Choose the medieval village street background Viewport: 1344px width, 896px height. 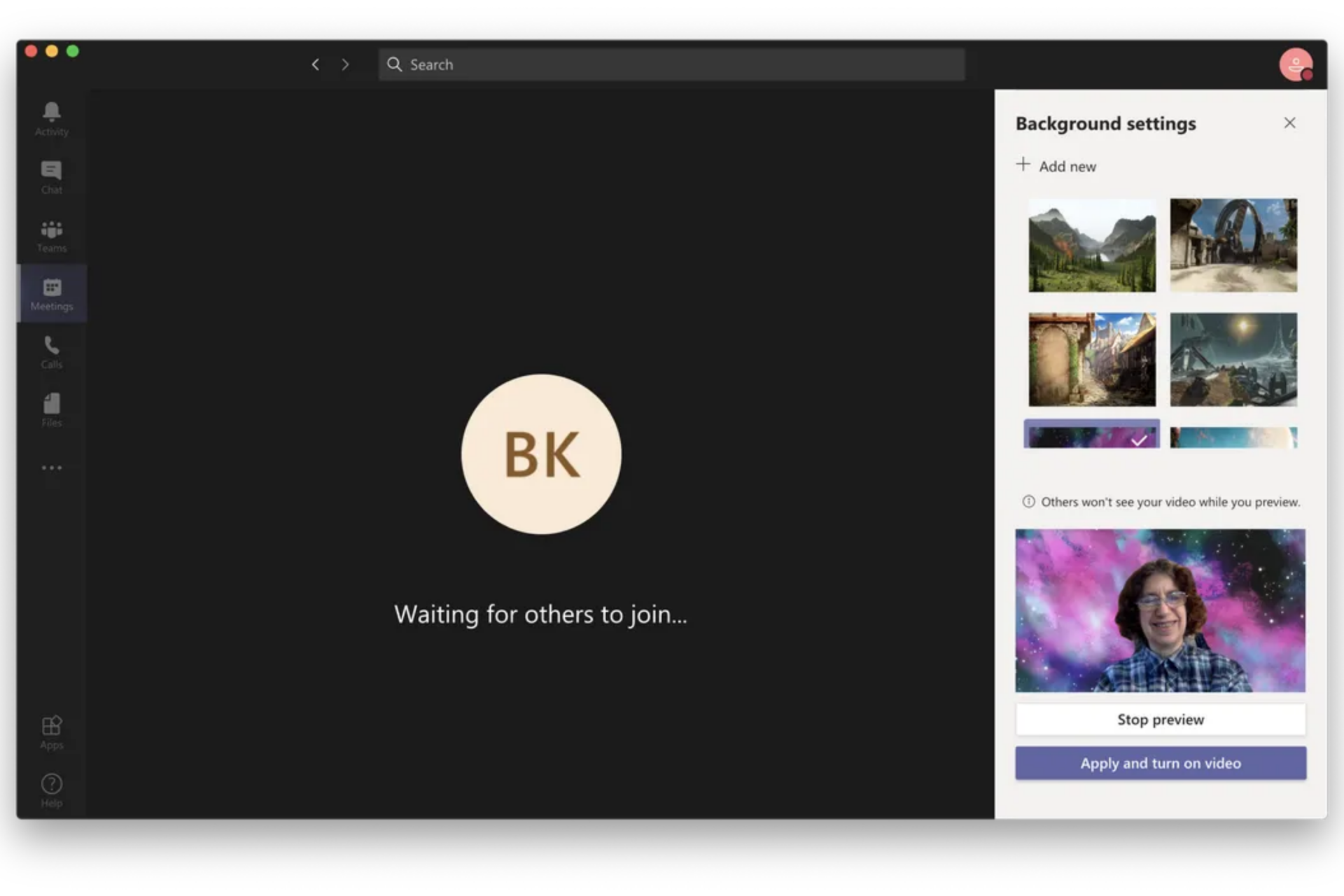pyautogui.click(x=1091, y=359)
